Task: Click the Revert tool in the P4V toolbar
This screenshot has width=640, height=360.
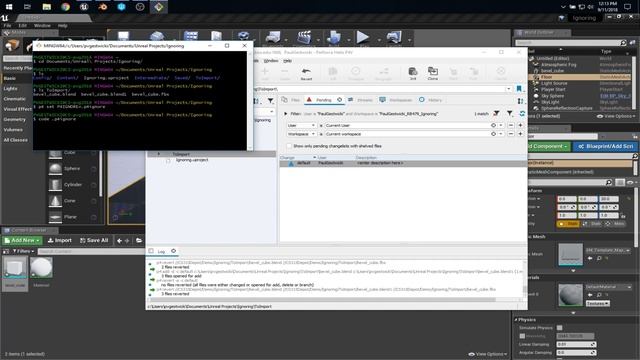Action: 306,73
